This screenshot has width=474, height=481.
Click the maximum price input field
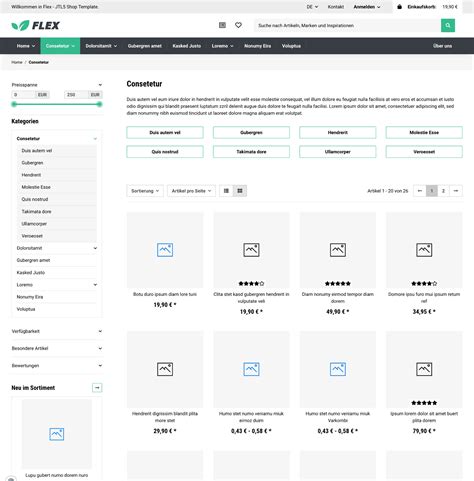click(76, 95)
